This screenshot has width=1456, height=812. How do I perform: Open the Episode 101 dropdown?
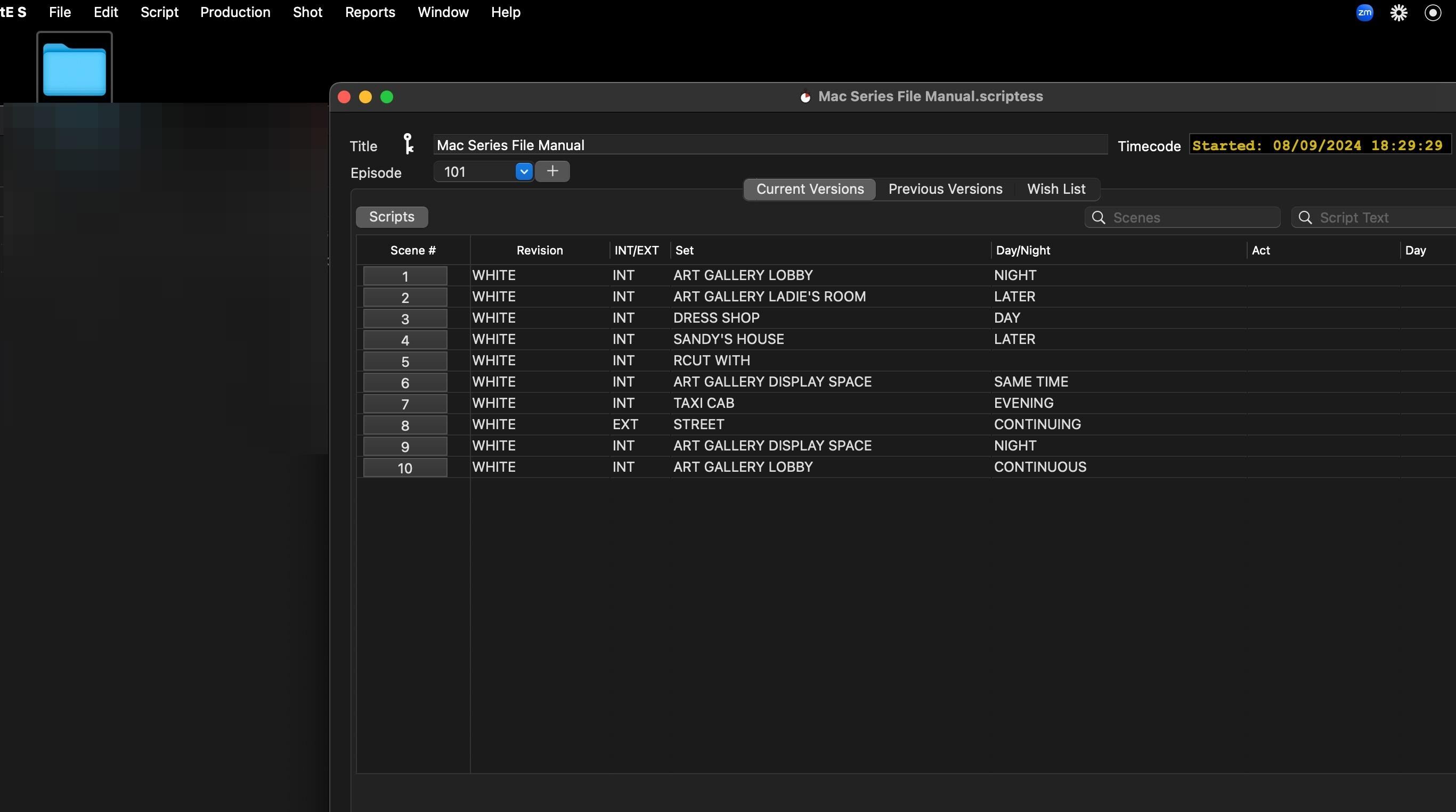coord(523,171)
